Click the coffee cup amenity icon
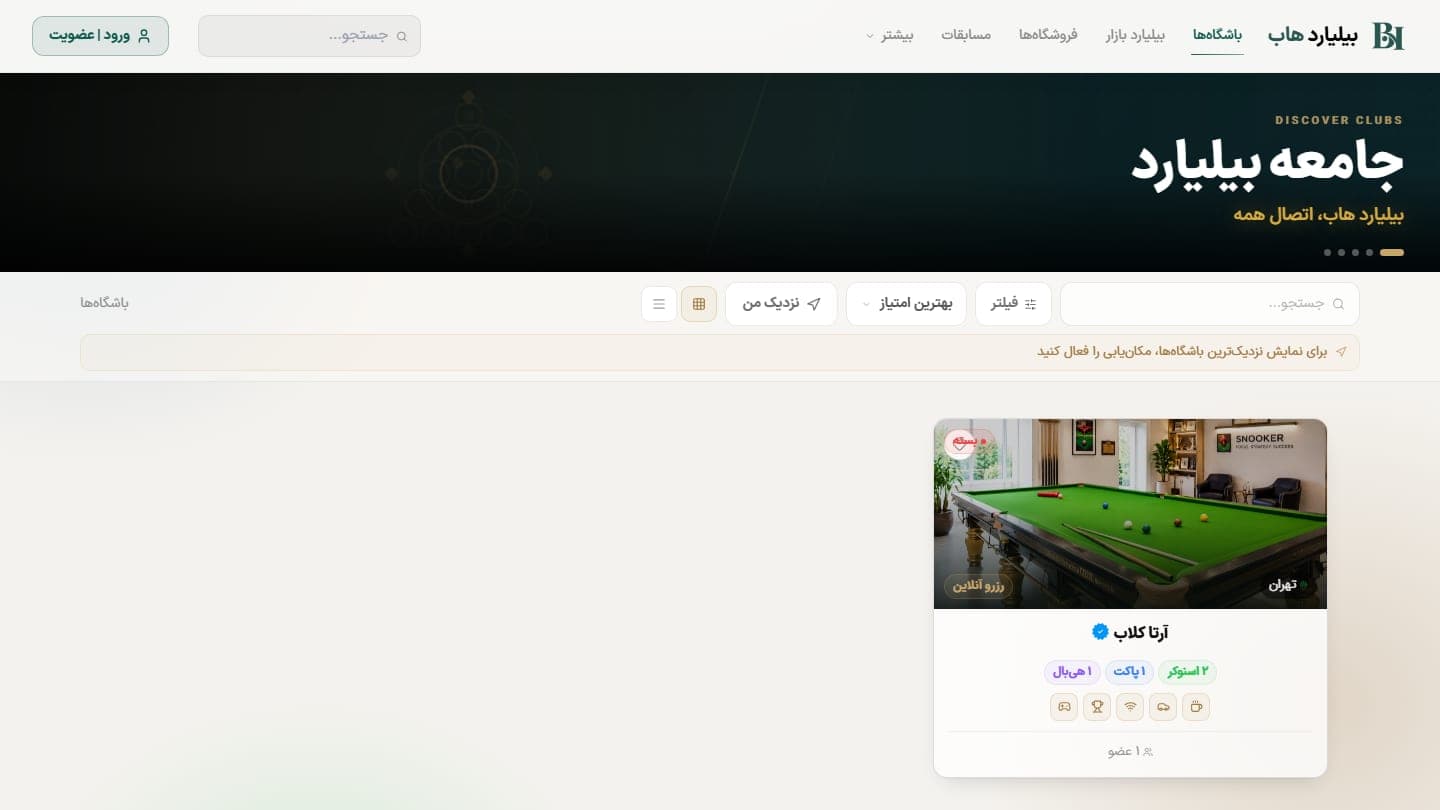The height and width of the screenshot is (810, 1440). click(x=1196, y=707)
